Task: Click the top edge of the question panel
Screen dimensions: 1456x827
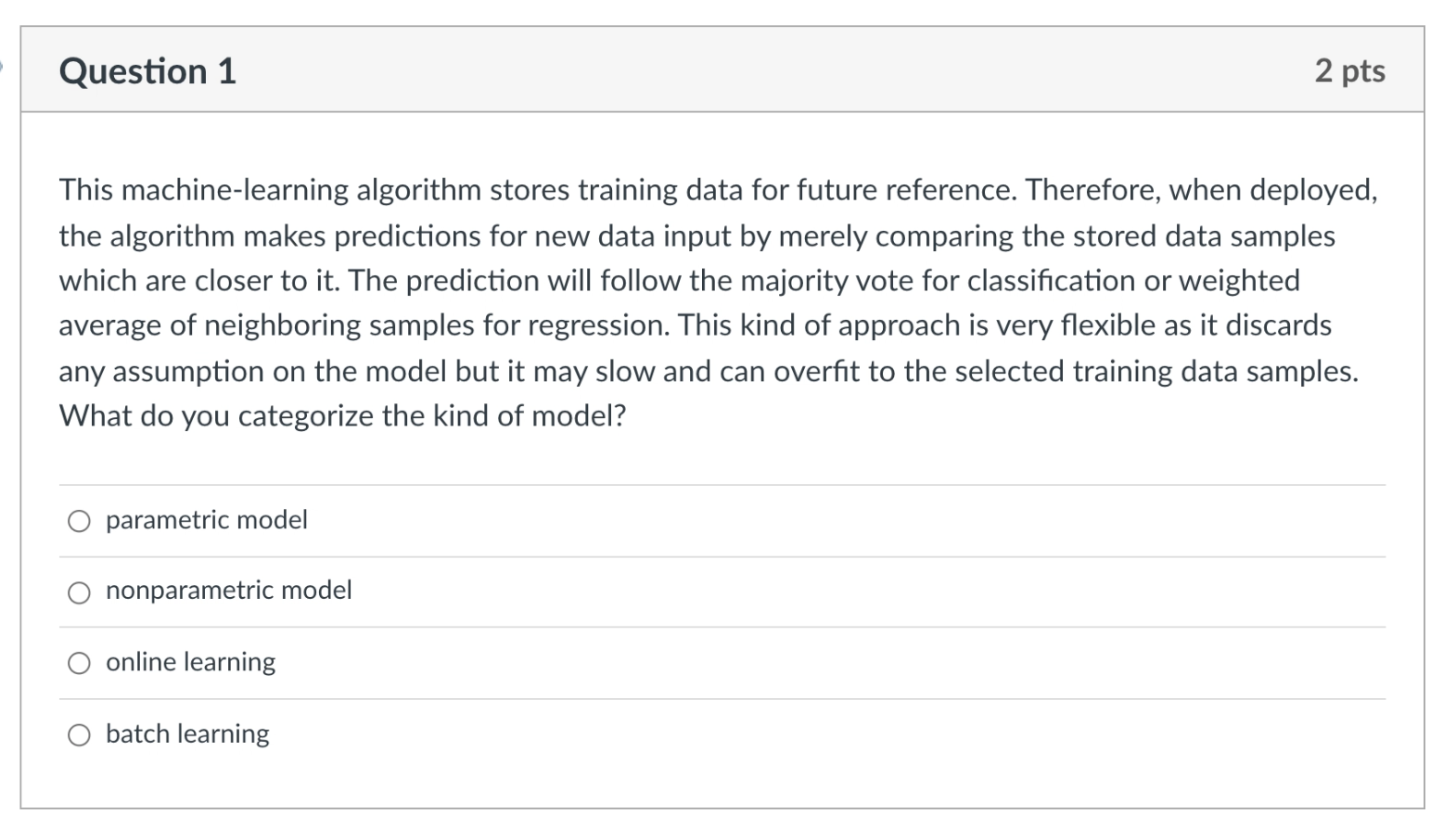Action: point(723,29)
